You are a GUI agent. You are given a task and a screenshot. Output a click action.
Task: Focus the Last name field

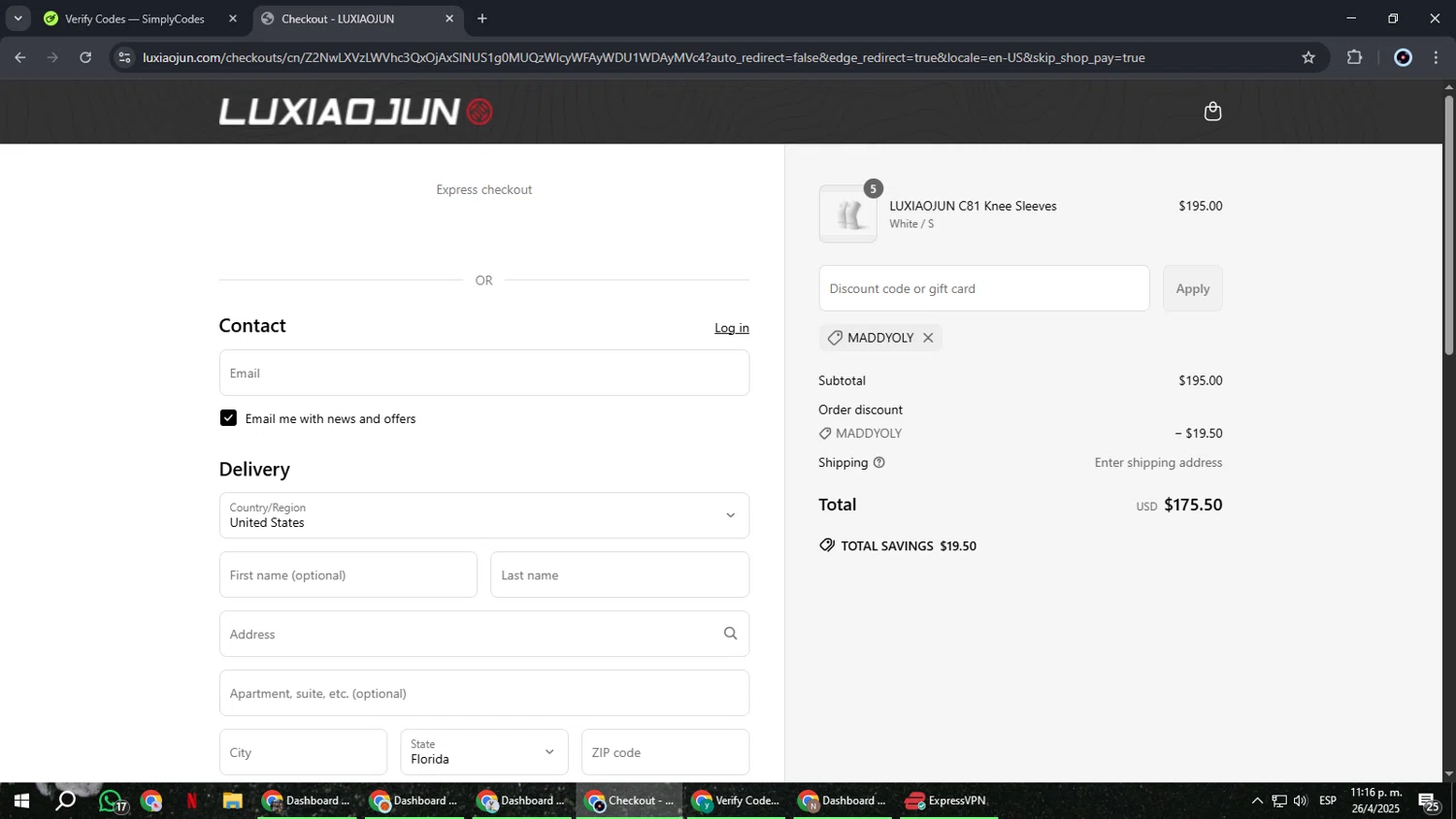coord(620,574)
